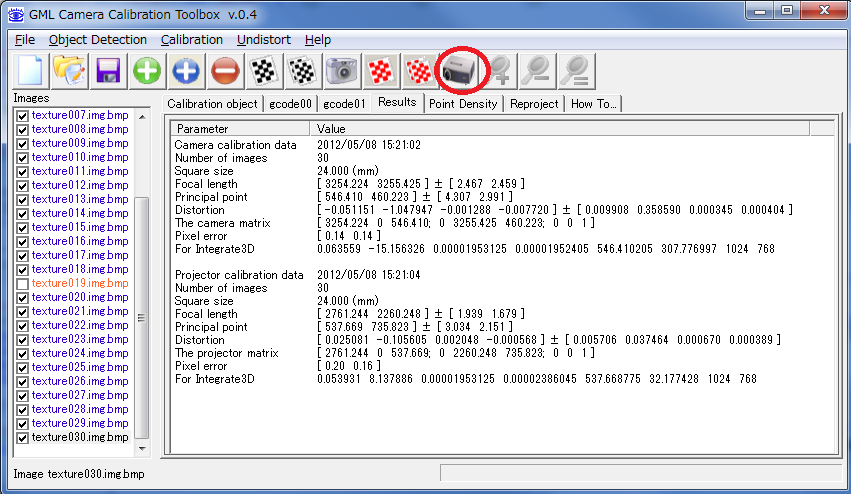Screen dimensions: 851x494
Task: Open the Object Detection menu
Action: pos(97,40)
